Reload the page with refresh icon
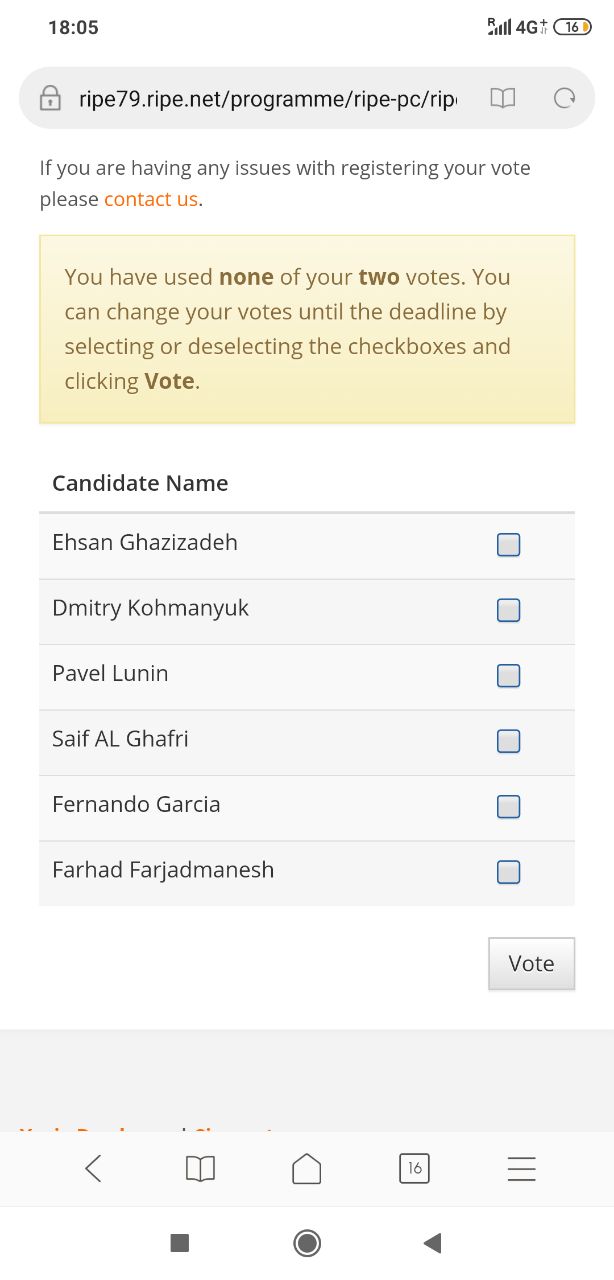Screen dimensions: 614x1280 (565, 98)
